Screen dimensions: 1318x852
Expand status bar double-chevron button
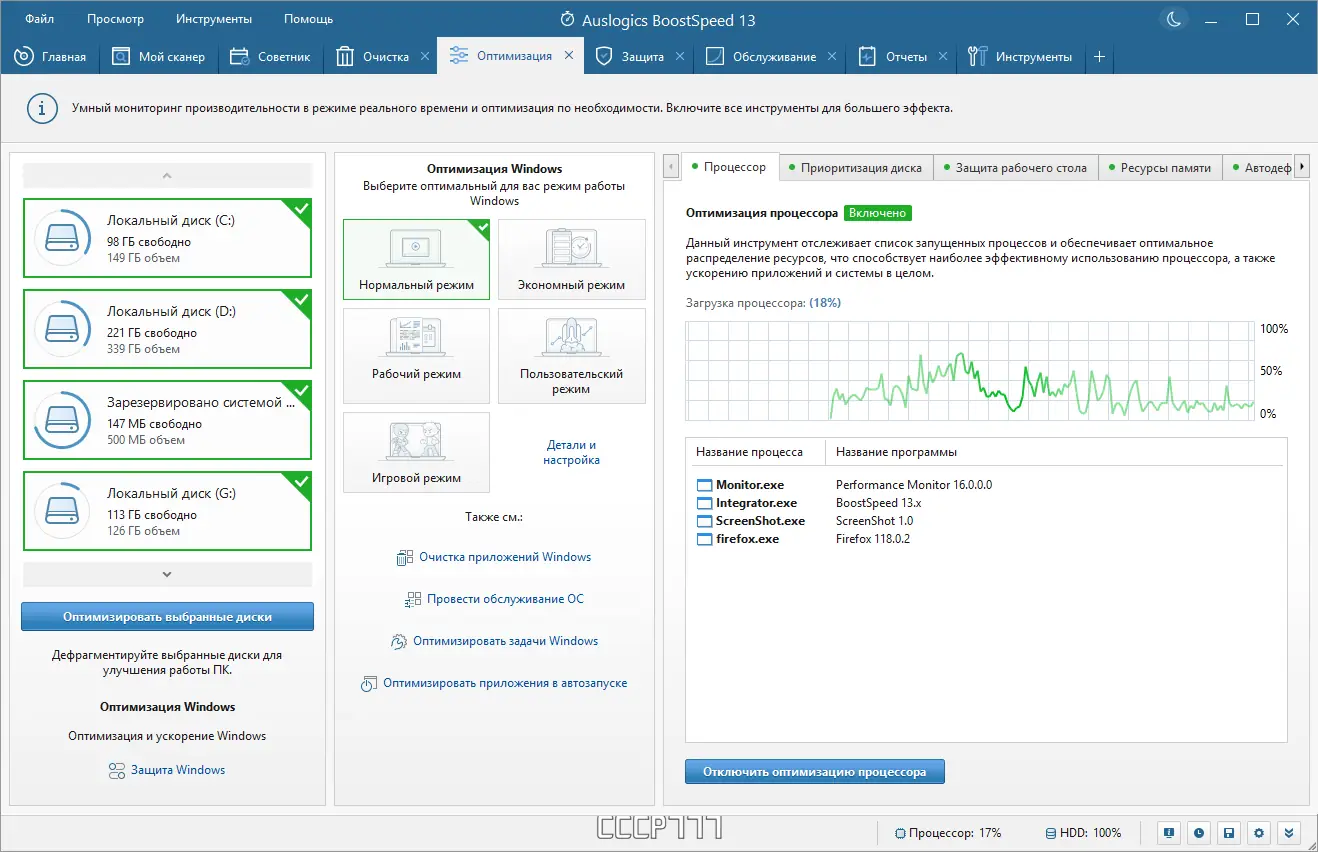[1290, 832]
